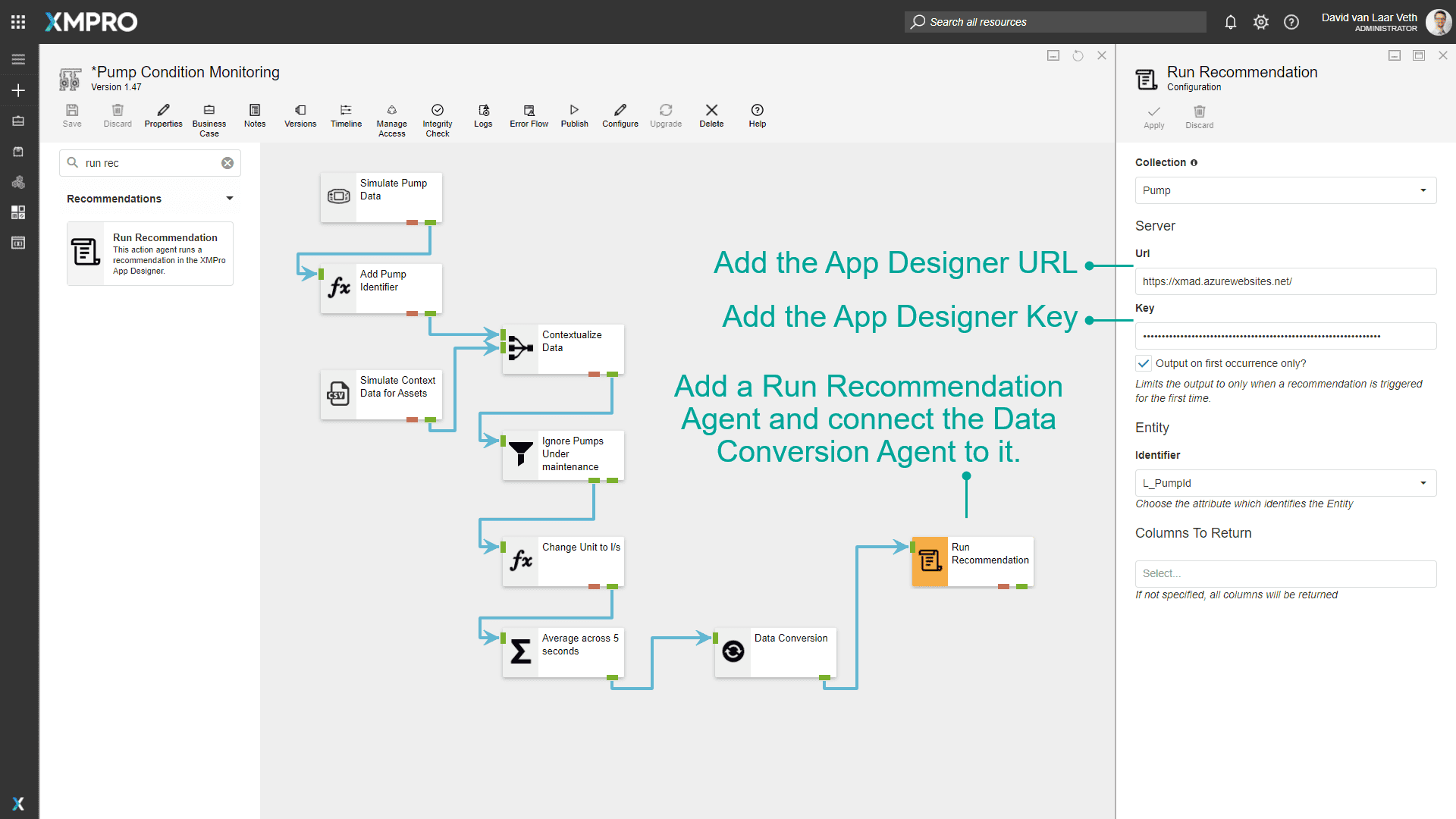This screenshot has height=819, width=1456.
Task: Click Apply in the configuration panel
Action: tap(1153, 117)
